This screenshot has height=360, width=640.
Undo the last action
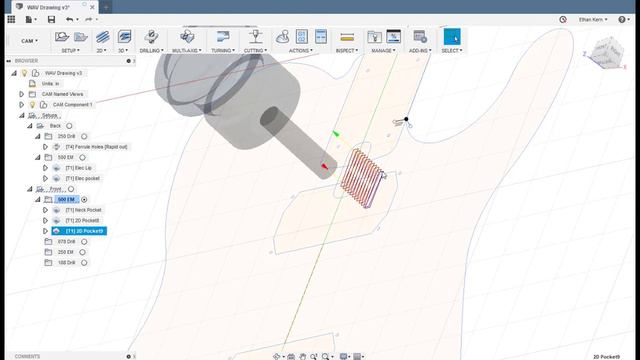click(x=70, y=19)
